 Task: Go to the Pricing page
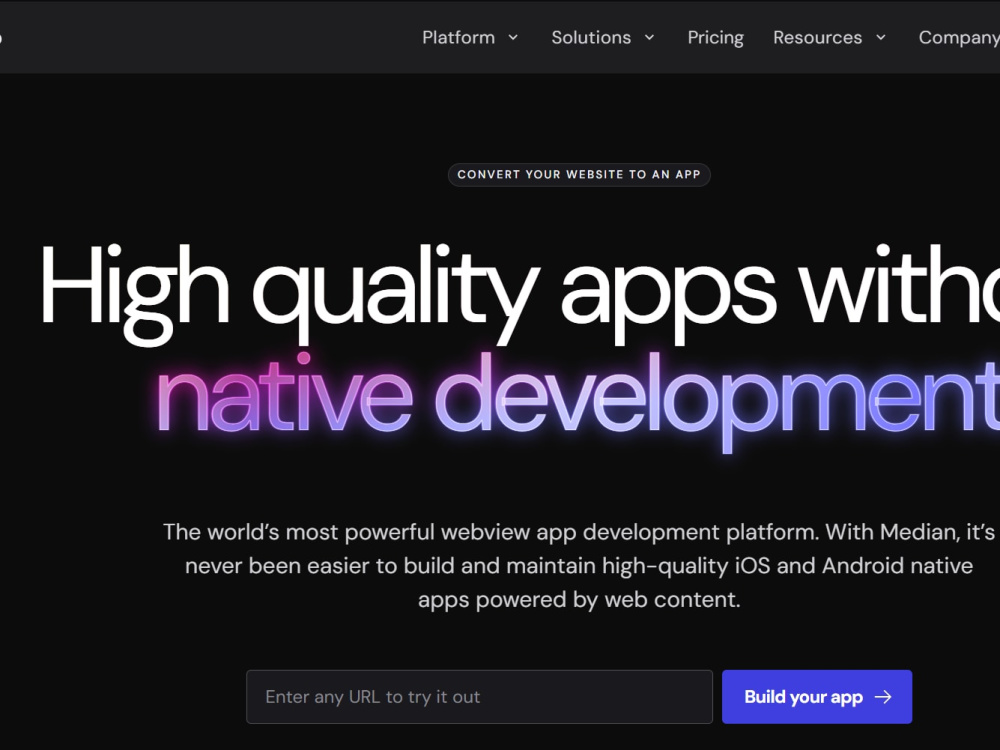716,38
